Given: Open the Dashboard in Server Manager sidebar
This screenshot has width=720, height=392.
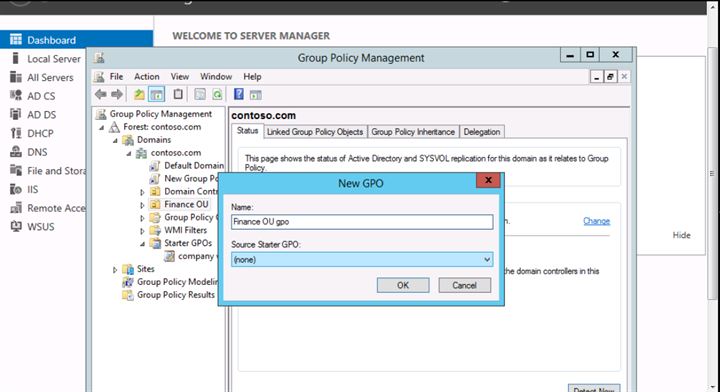Looking at the screenshot, I should point(76,40).
